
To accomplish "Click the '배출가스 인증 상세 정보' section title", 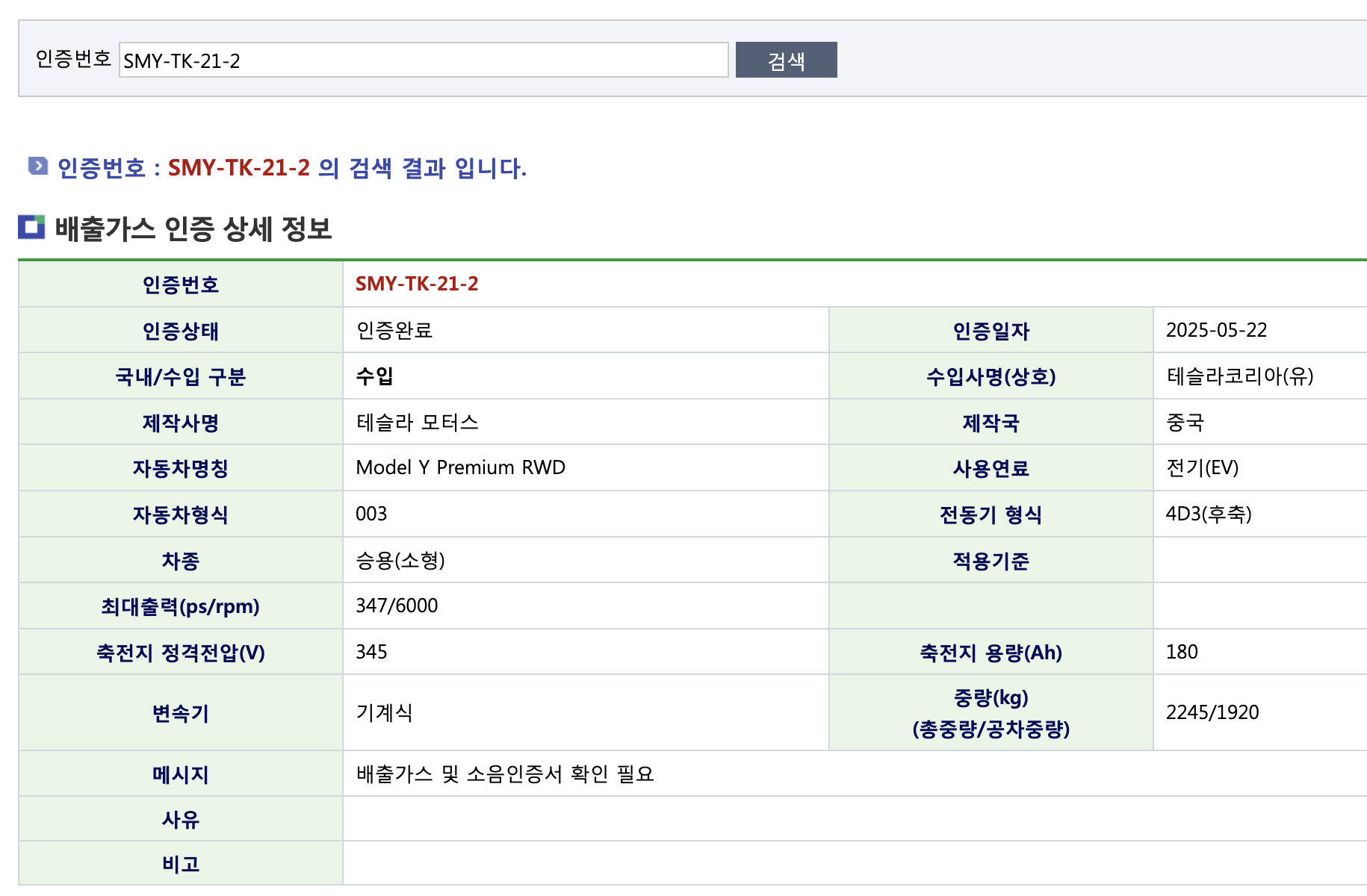I will click(x=193, y=228).
